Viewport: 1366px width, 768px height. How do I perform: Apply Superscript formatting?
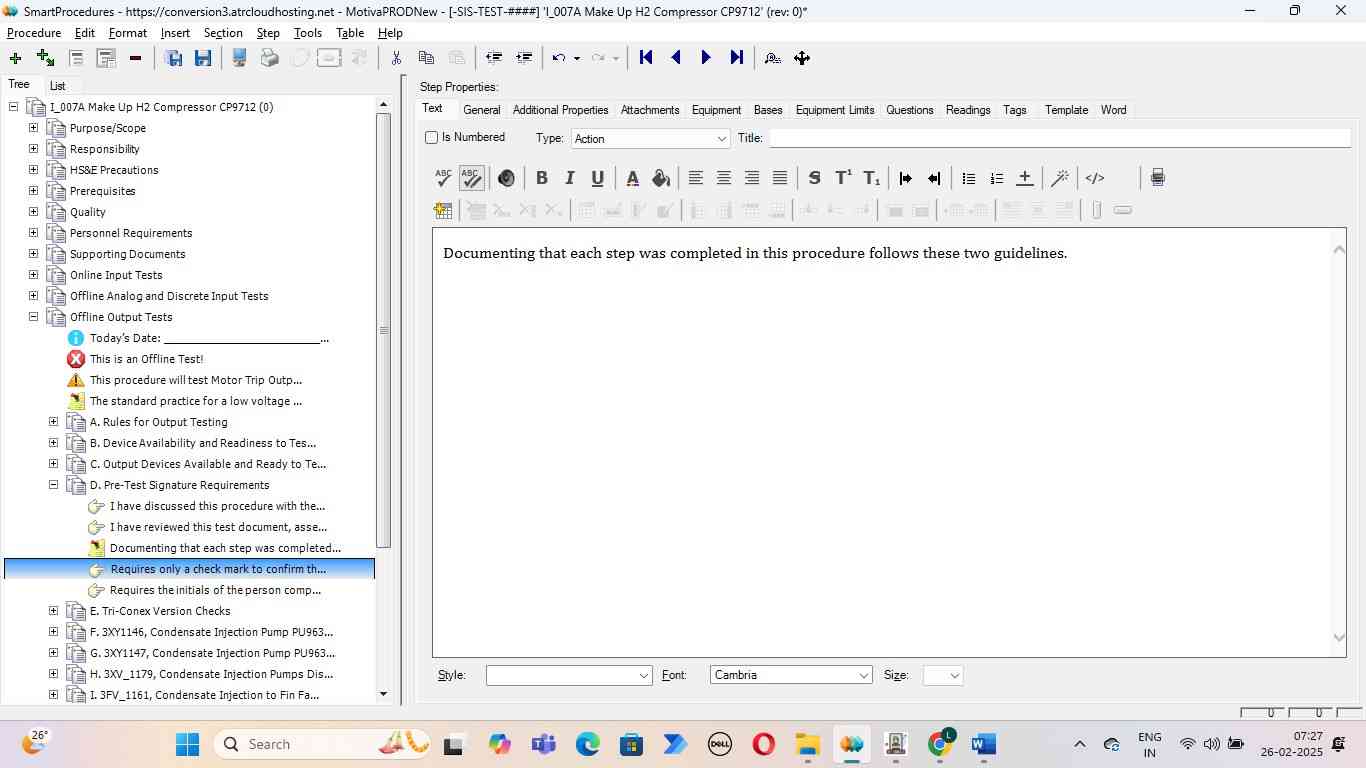click(843, 178)
